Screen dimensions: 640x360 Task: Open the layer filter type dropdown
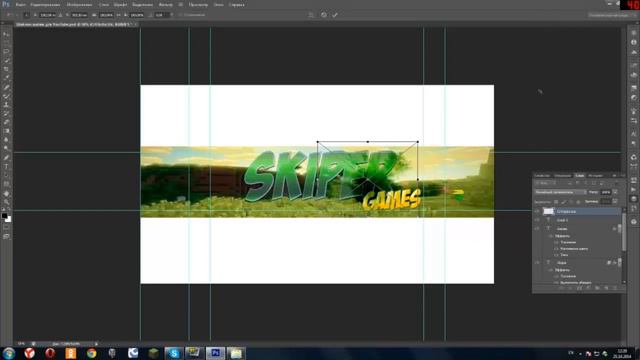coord(545,183)
